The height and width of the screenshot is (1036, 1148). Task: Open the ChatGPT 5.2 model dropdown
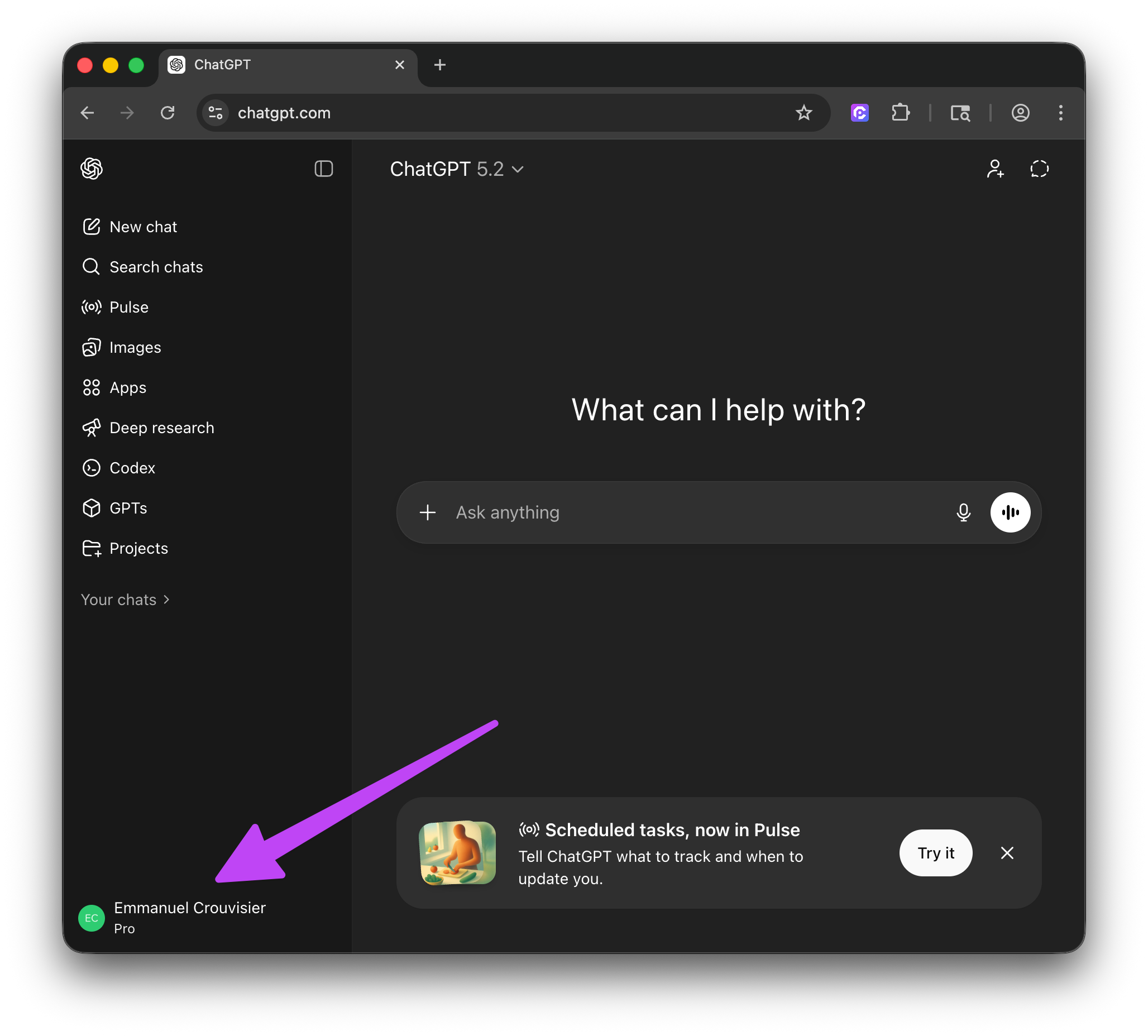[457, 169]
